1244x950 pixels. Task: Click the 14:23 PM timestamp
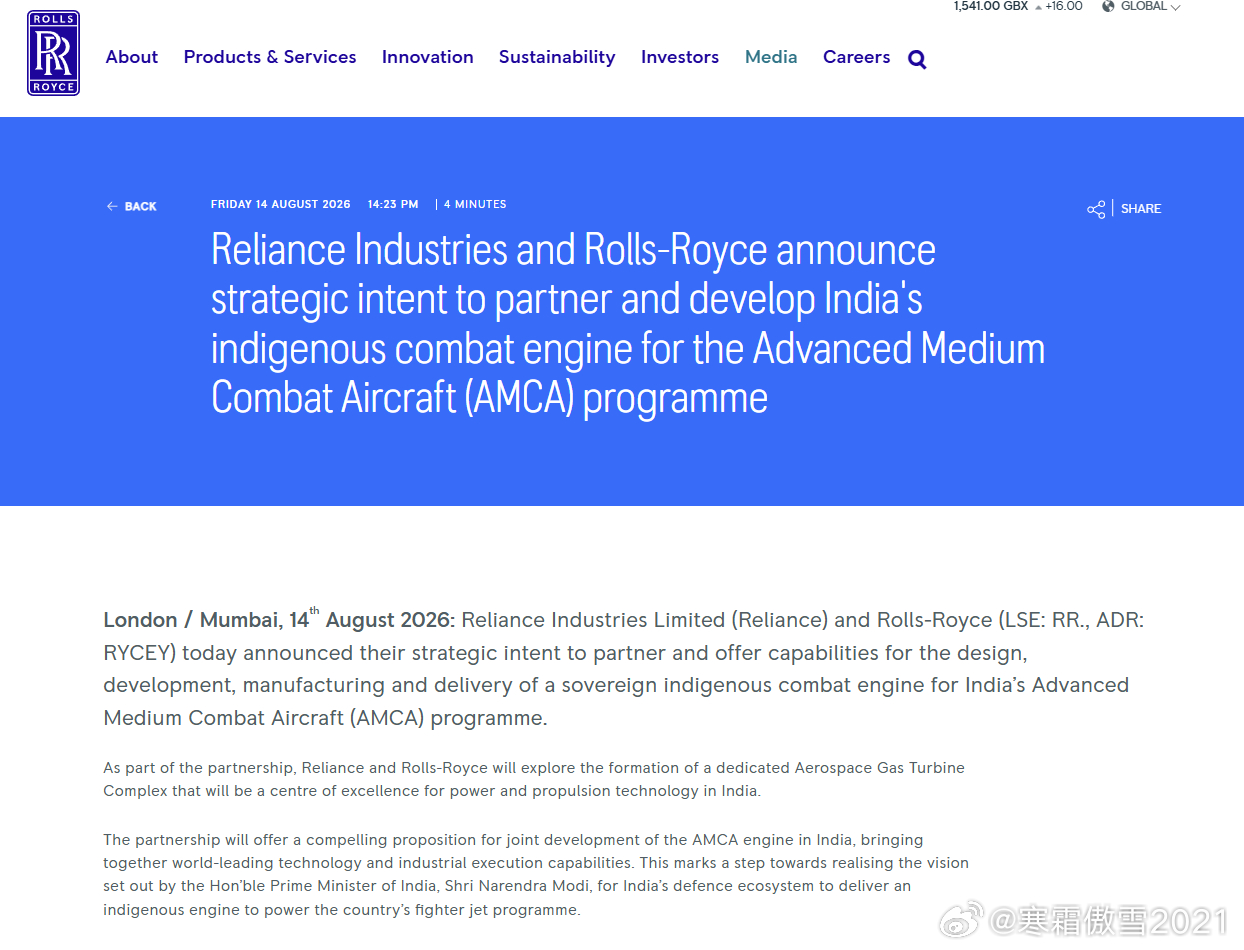393,204
